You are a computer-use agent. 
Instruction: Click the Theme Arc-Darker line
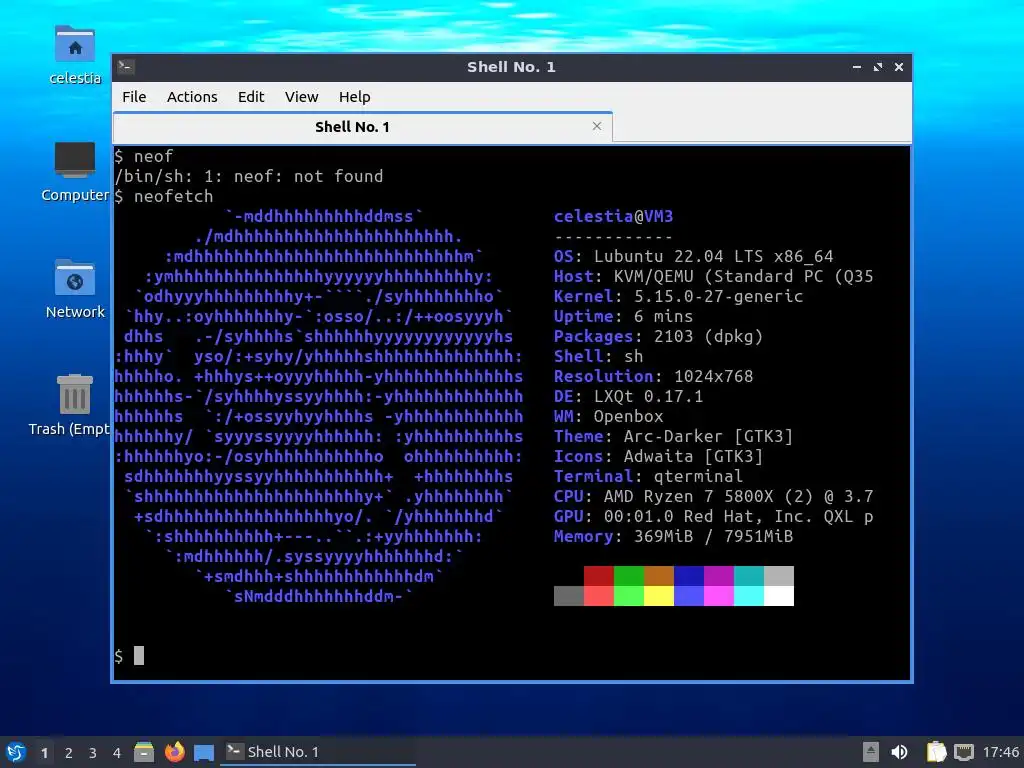tap(673, 436)
